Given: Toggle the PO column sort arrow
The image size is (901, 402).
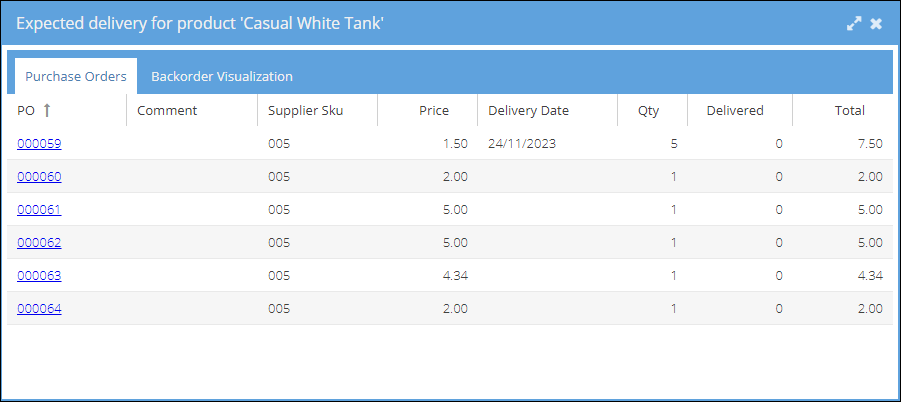Looking at the screenshot, I should [47, 110].
